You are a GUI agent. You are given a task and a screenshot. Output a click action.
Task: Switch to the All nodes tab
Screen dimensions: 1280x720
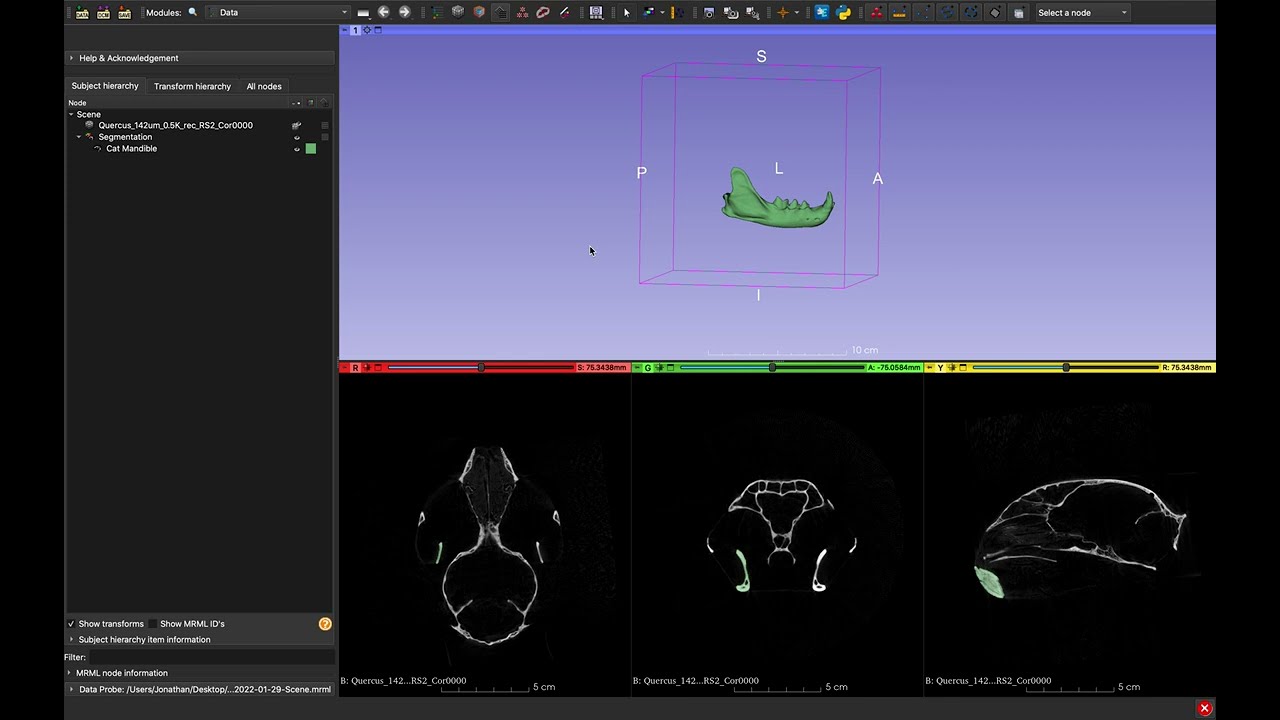[264, 86]
